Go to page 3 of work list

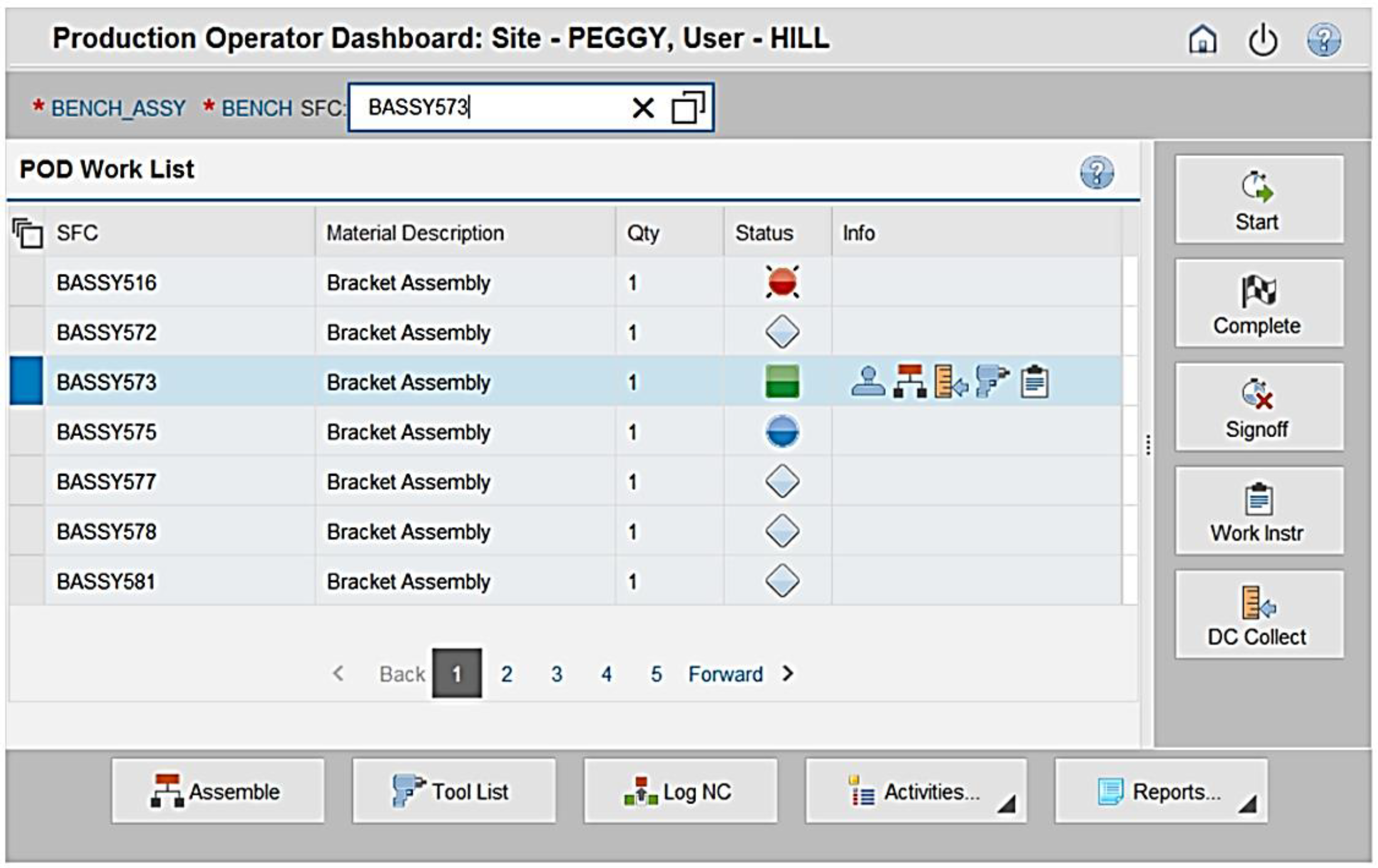click(556, 674)
